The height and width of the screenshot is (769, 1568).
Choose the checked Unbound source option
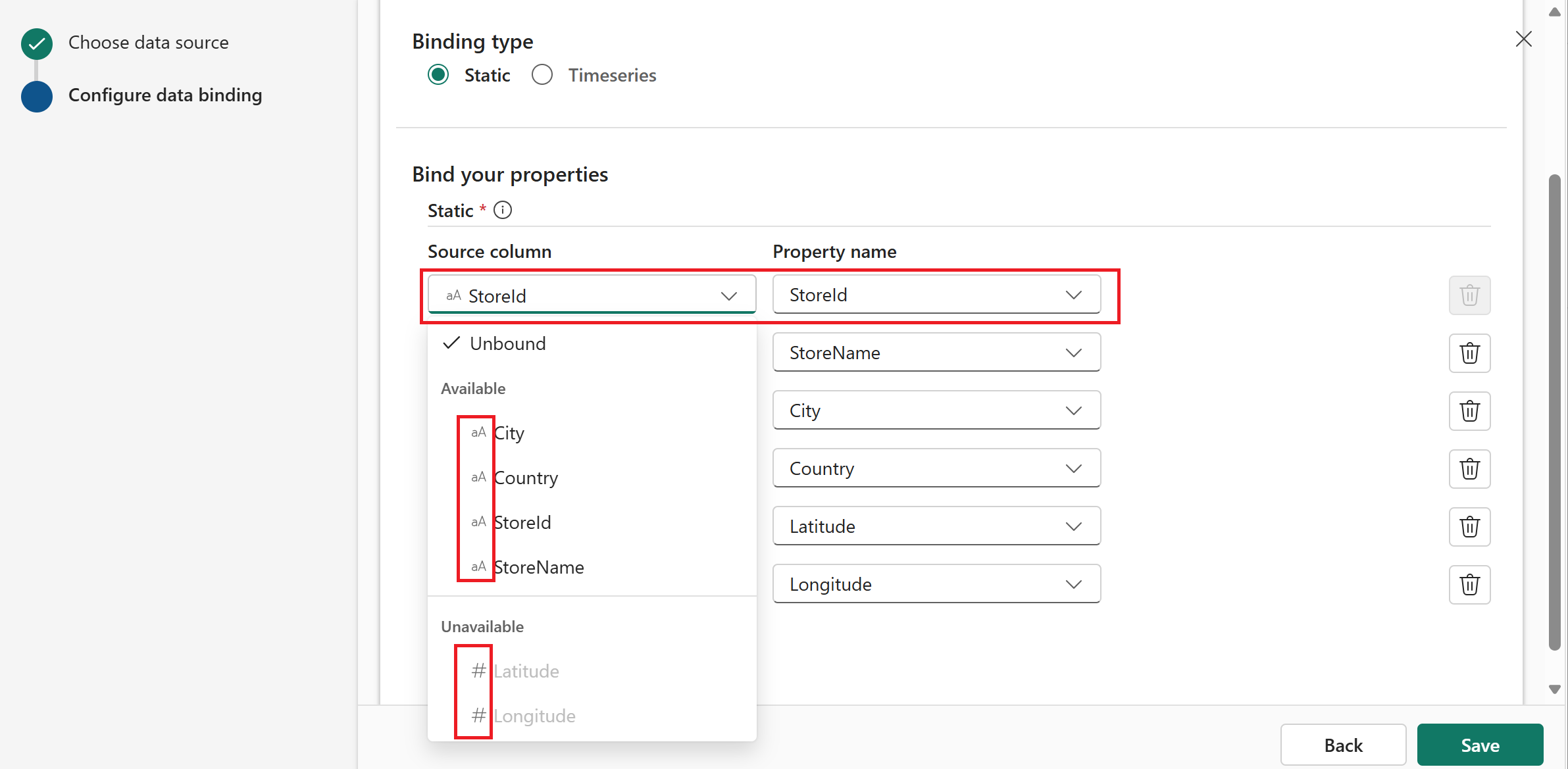tap(507, 343)
